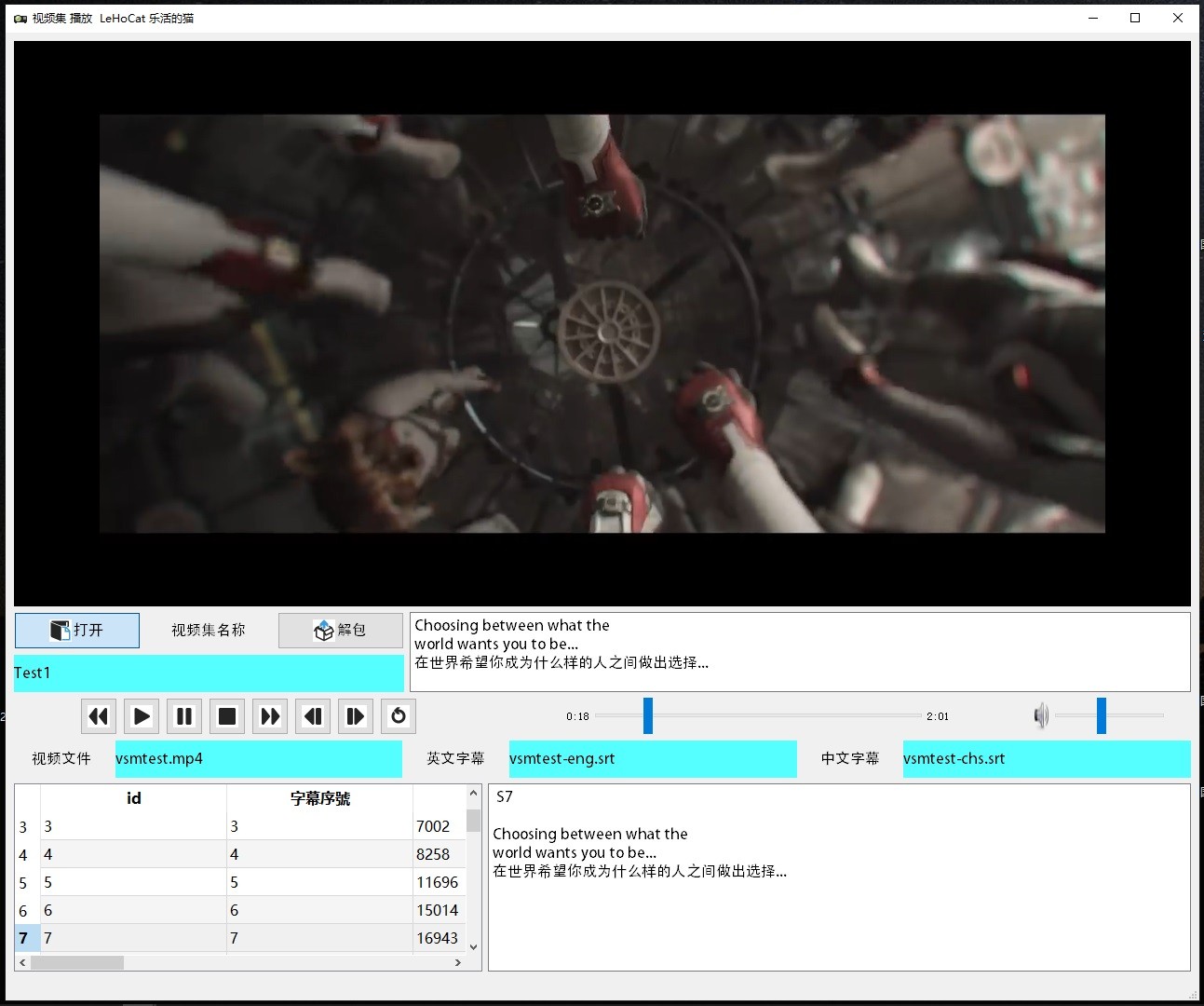Minimize the video player window

1093,18
